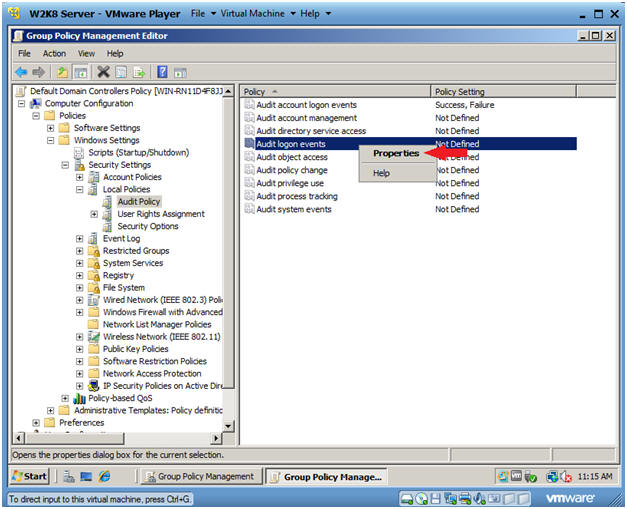The height and width of the screenshot is (509, 627).
Task: Click the Back arrow toolbar icon
Action: click(21, 72)
